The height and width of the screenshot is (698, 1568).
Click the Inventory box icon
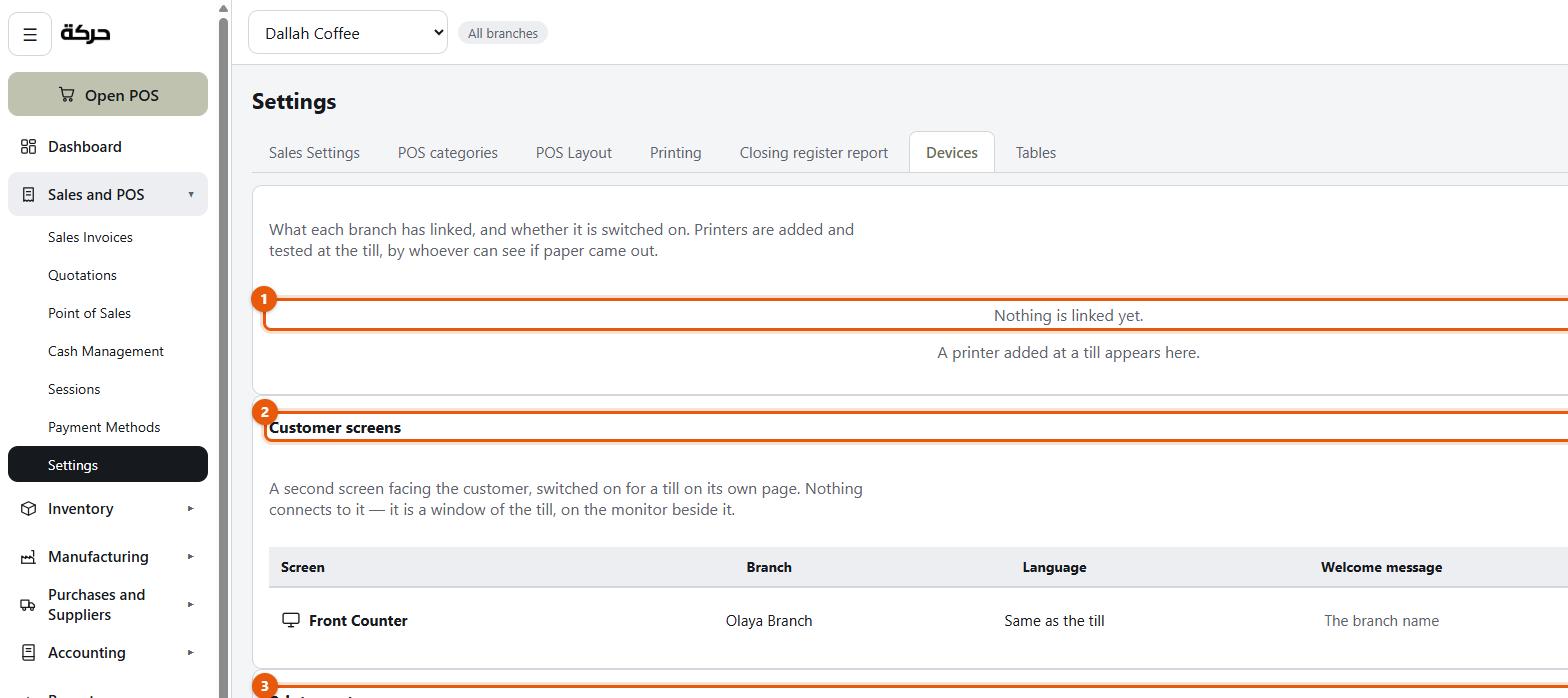coord(28,509)
